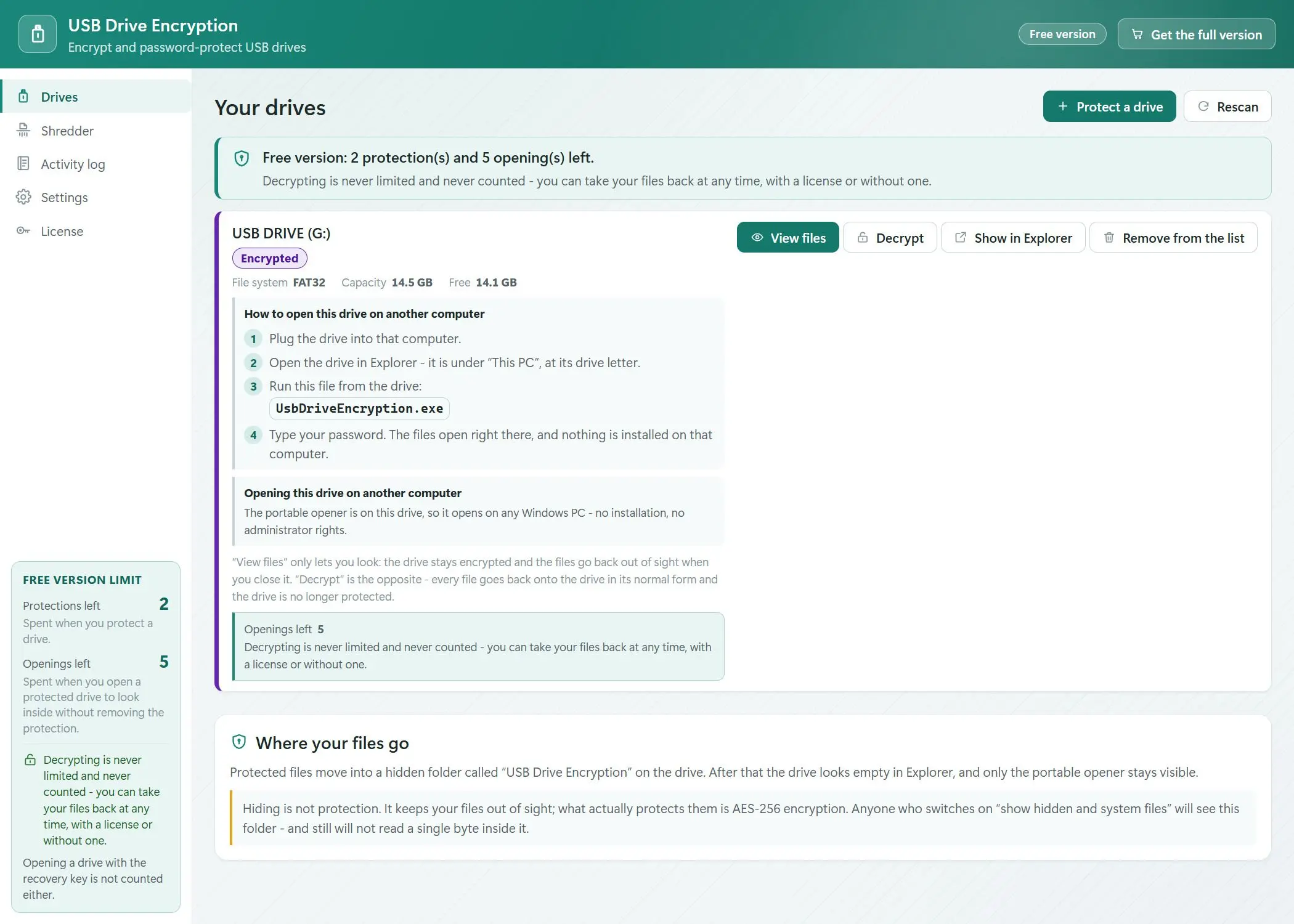The width and height of the screenshot is (1294, 924).
Task: Click the shield icon in the free version banner
Action: tap(242, 158)
